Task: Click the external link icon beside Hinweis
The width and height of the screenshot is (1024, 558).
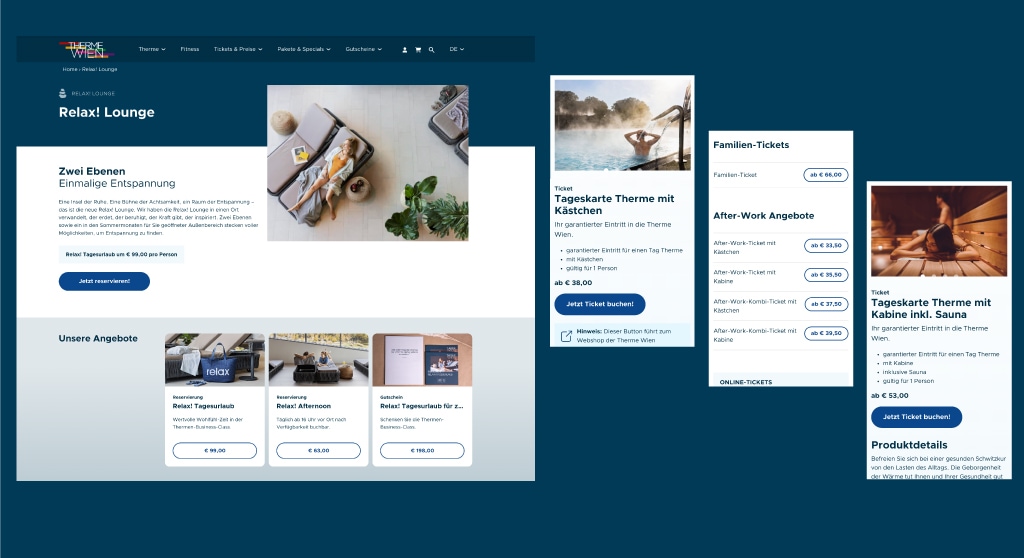Action: tap(566, 336)
